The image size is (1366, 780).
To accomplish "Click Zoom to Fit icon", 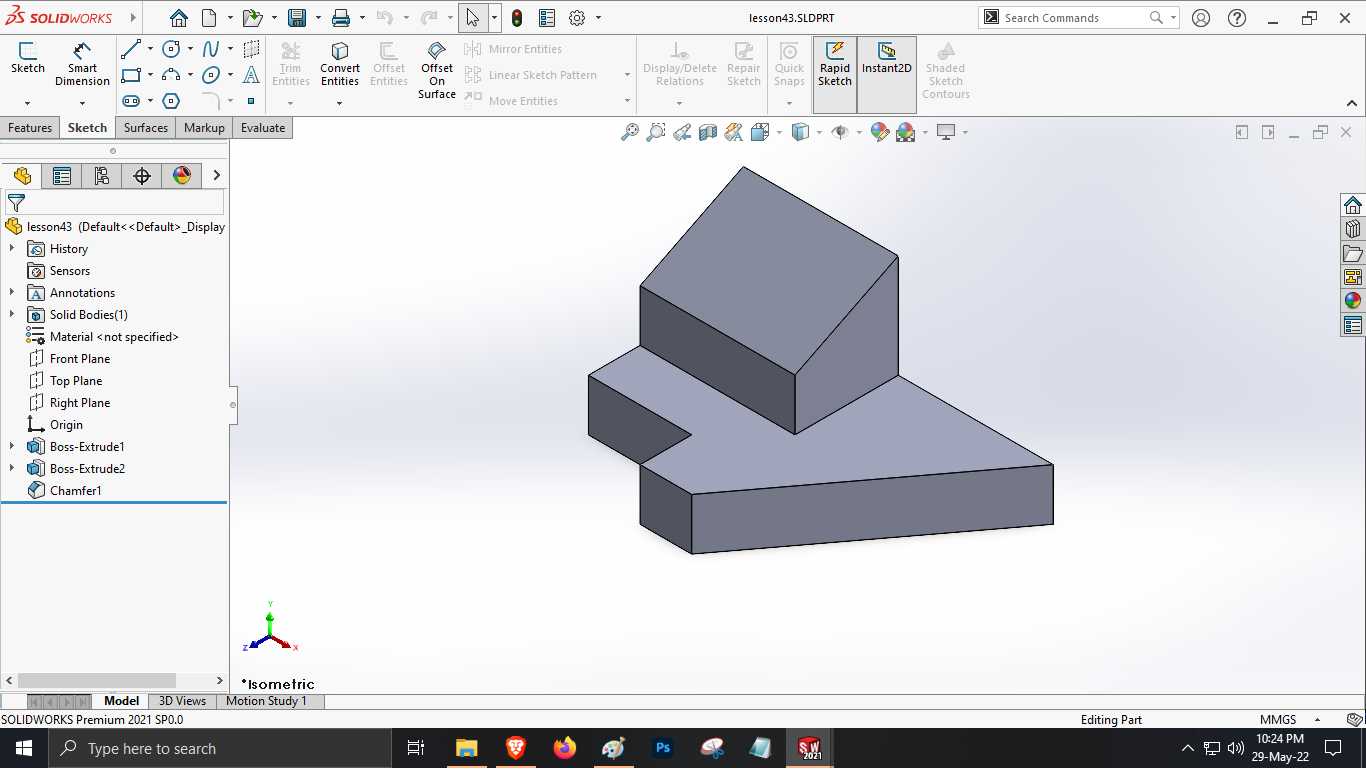I will coord(630,132).
